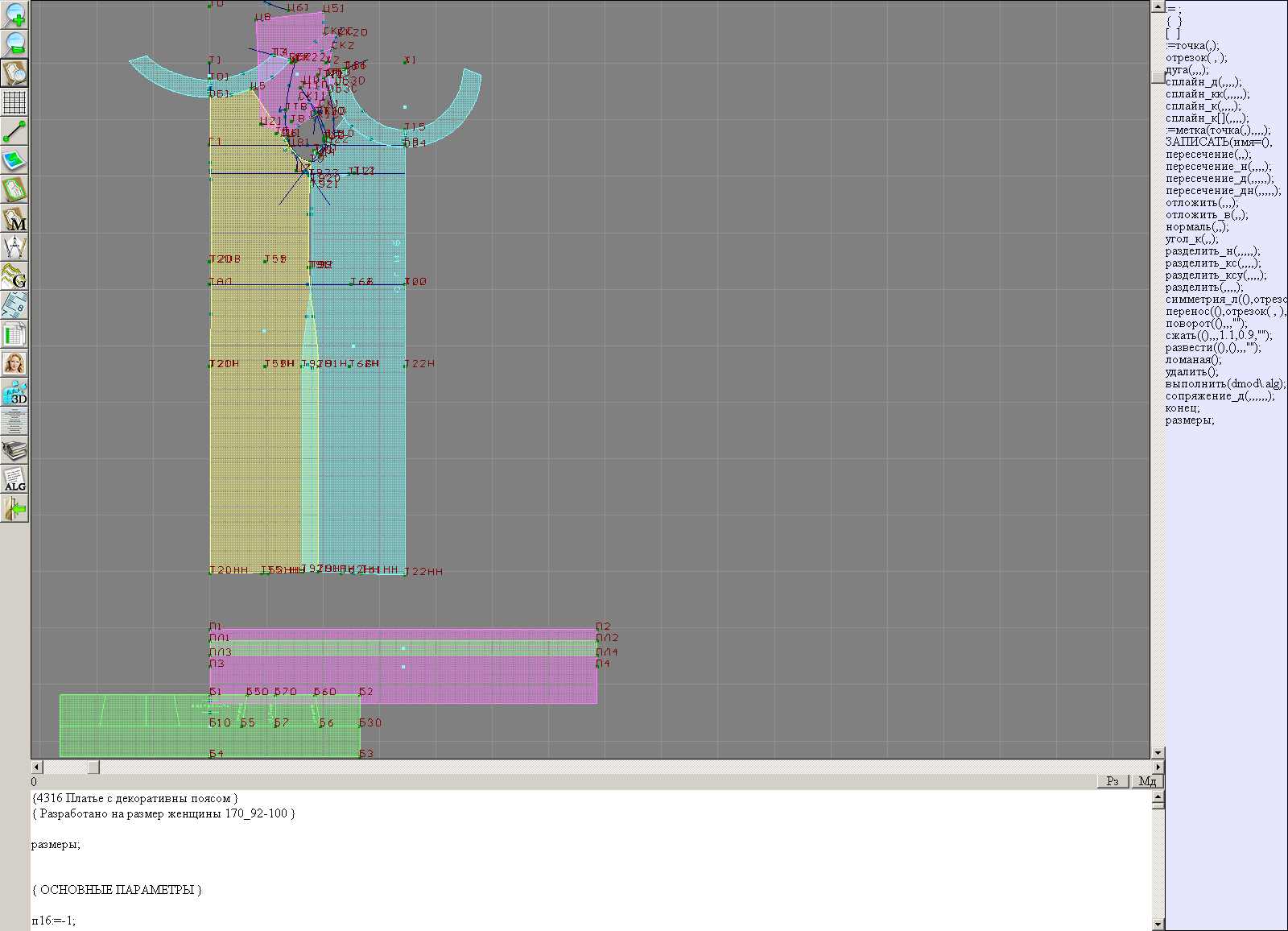Open the green table spreadsheet icon

(x=14, y=334)
